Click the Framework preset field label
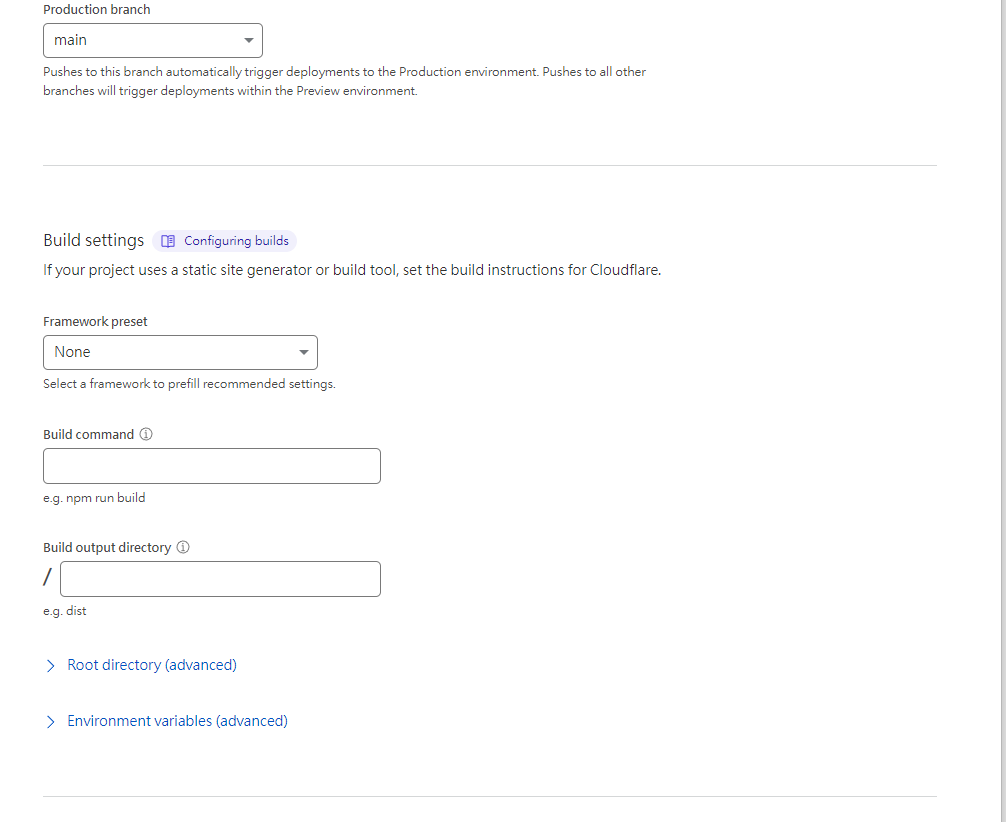The width and height of the screenshot is (1006, 822). 95,322
